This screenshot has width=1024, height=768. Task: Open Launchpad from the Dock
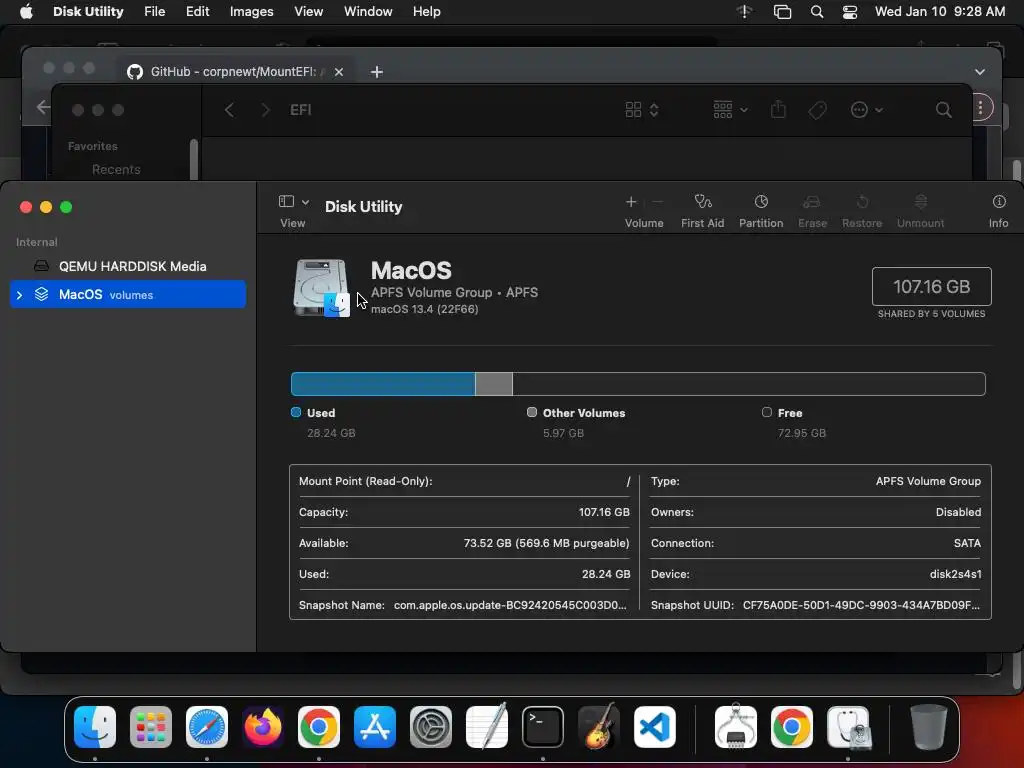[x=151, y=726]
